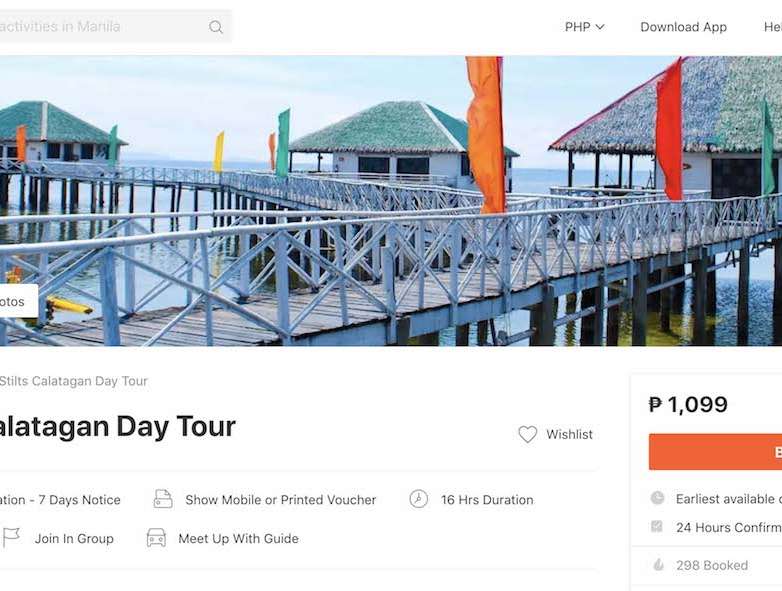The image size is (782, 591).
Task: Click the flame icon next to 298 Booked
Action: [x=657, y=565]
